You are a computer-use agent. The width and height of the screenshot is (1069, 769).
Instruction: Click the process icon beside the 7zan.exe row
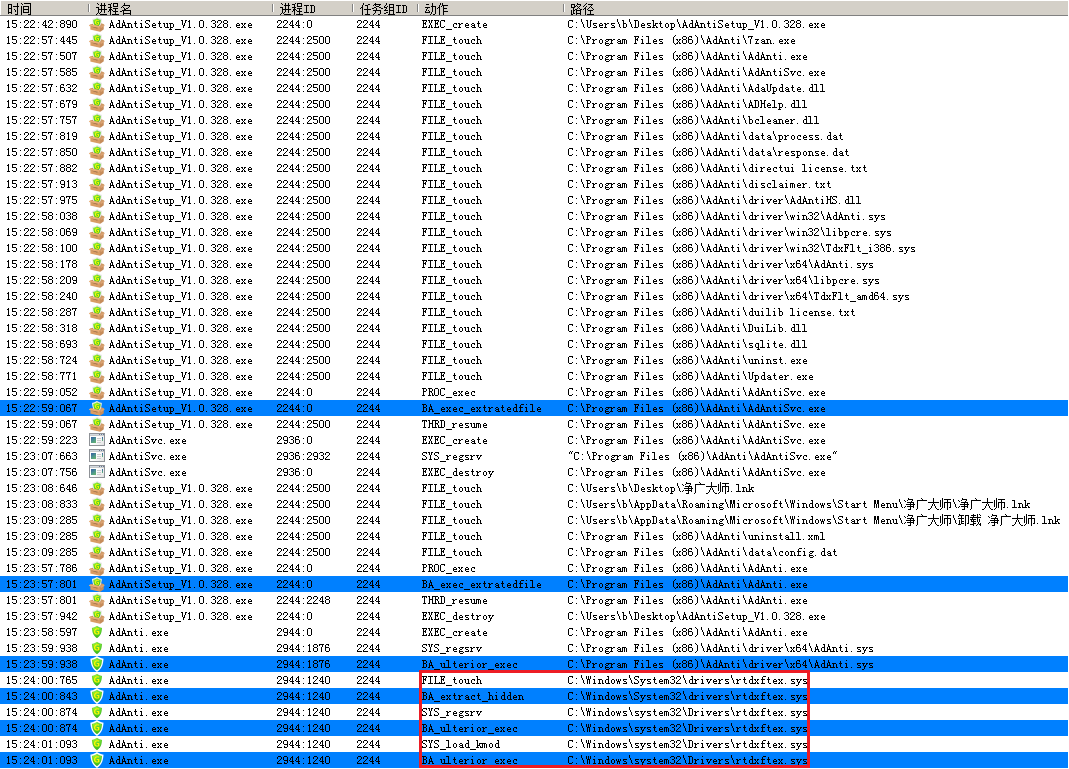(x=97, y=40)
